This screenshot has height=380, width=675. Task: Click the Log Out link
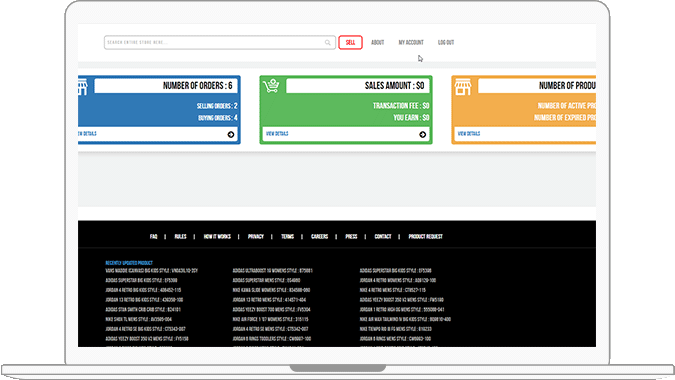tap(446, 43)
